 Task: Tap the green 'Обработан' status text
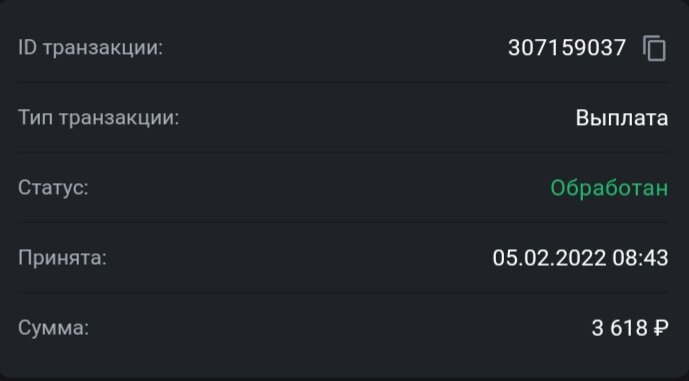[x=609, y=188]
